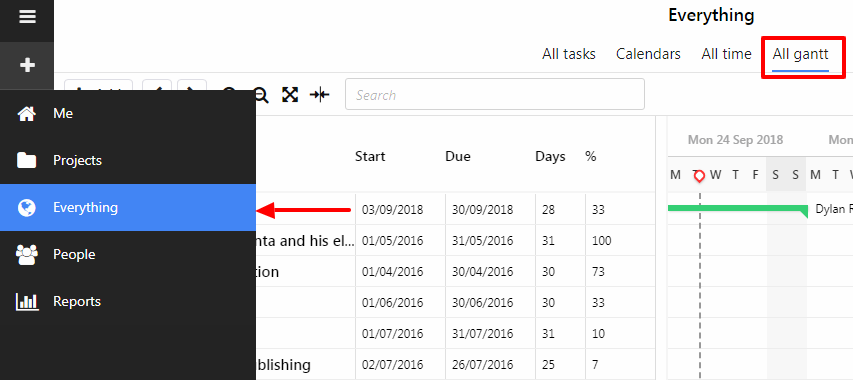
Task: Click the expand-to-fullscreen arrows icon
Action: [x=290, y=95]
